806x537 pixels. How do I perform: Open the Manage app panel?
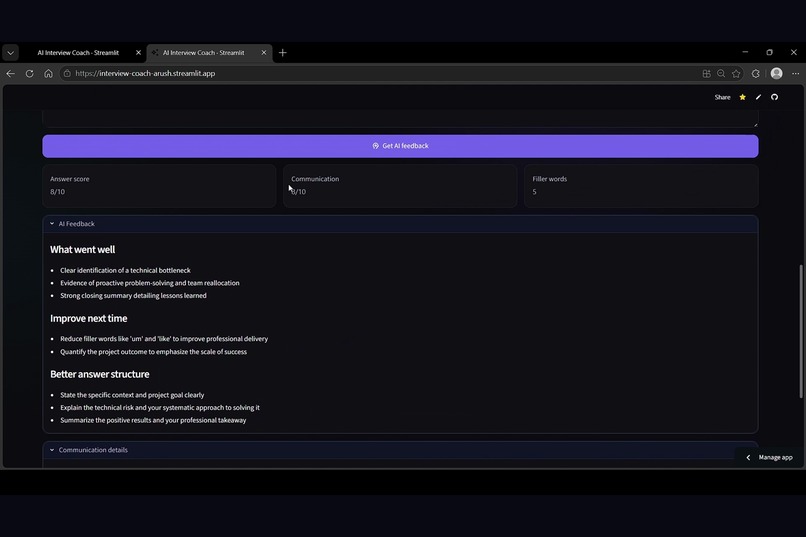(x=770, y=457)
